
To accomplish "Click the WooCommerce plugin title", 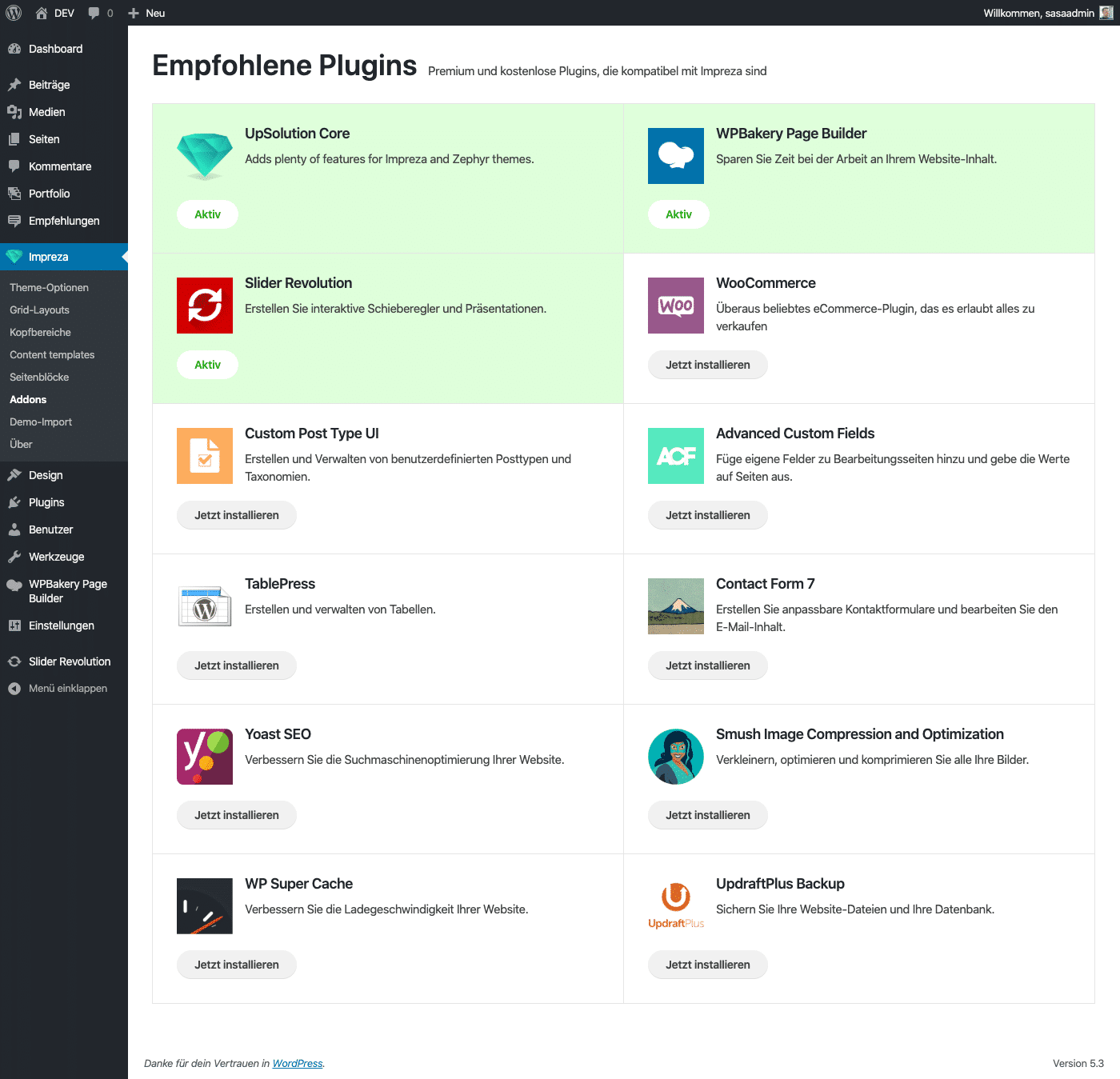I will pyautogui.click(x=766, y=283).
